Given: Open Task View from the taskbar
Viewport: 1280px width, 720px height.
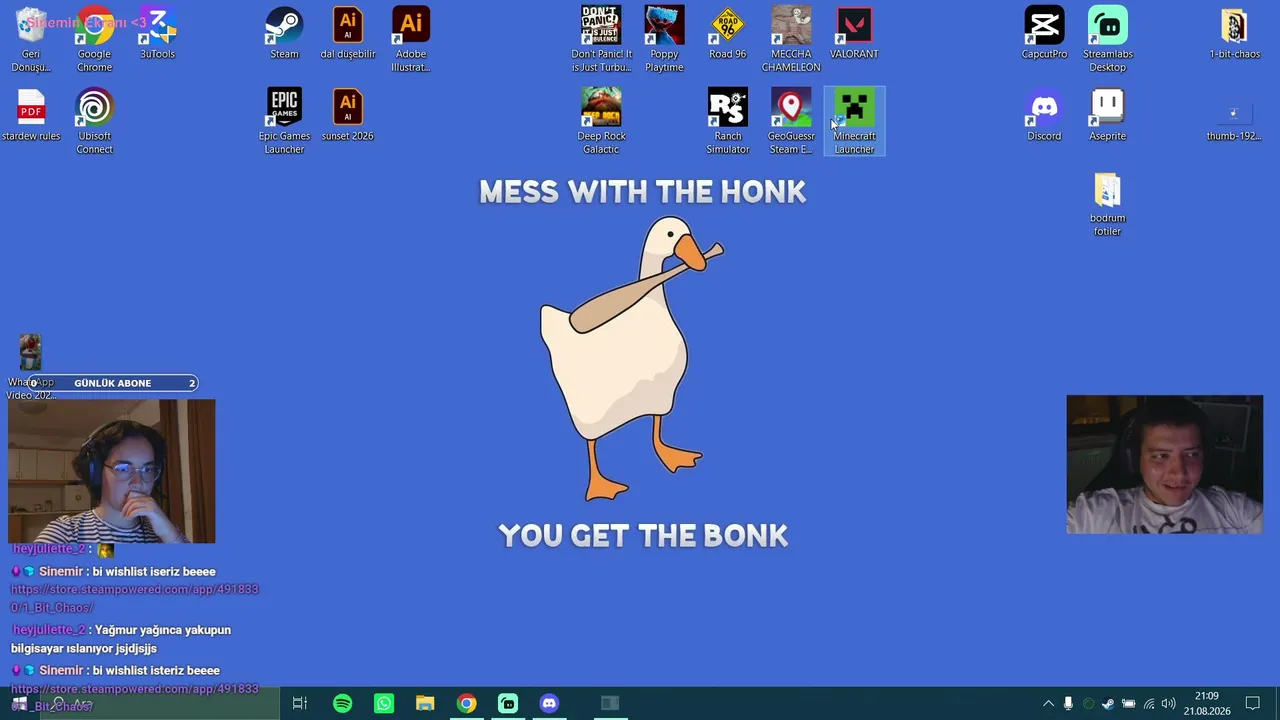Looking at the screenshot, I should (299, 703).
